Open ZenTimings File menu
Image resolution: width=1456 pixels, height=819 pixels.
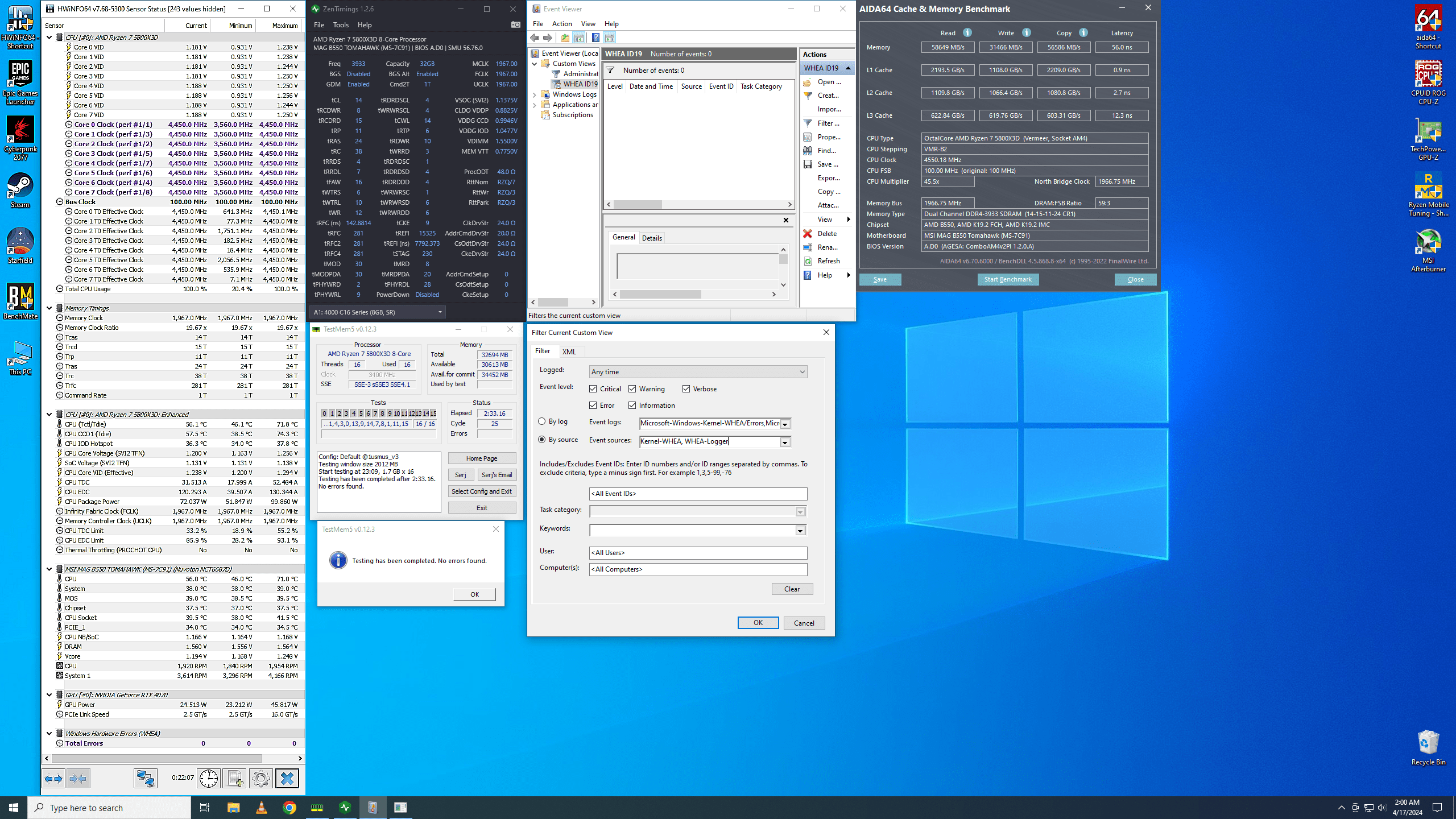tap(319, 25)
